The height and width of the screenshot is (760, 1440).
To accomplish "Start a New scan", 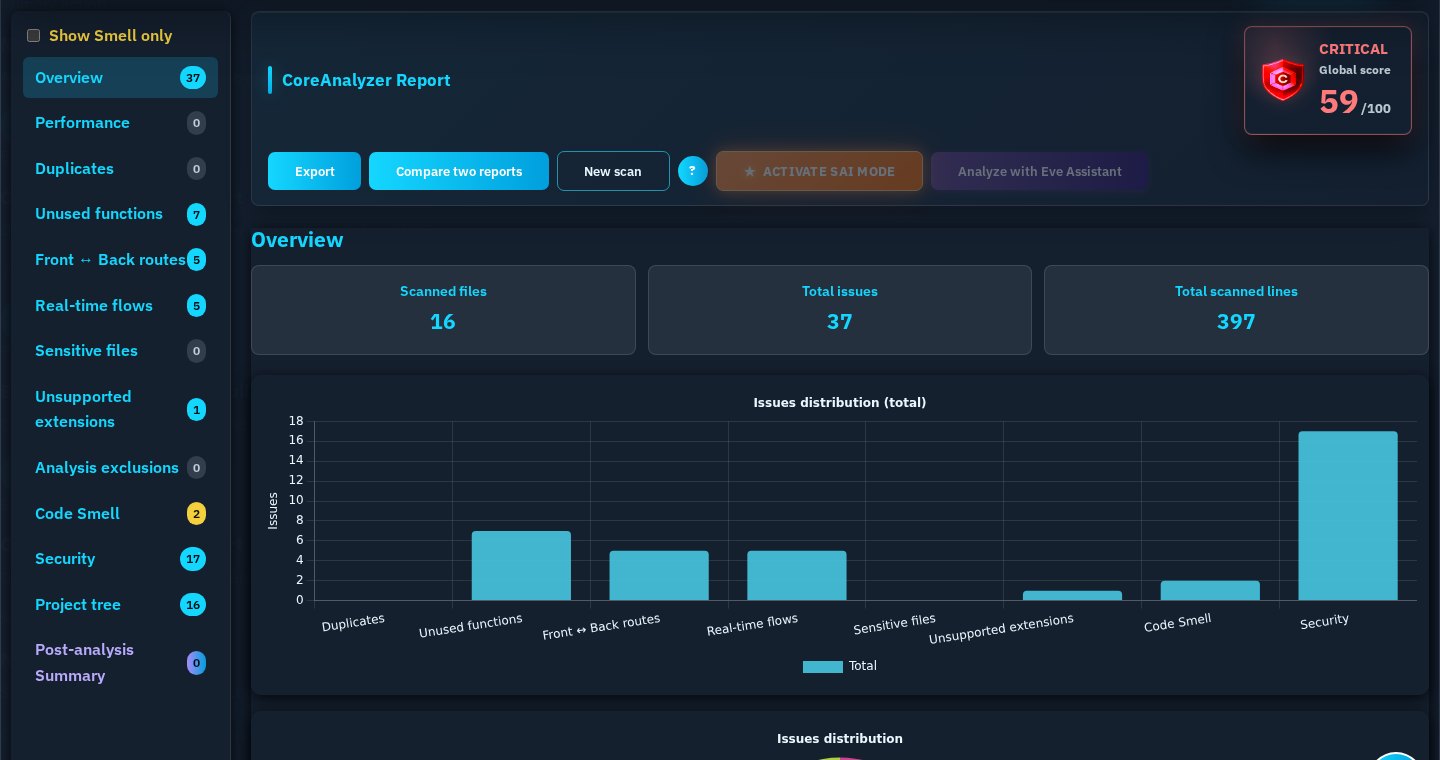I will point(613,171).
